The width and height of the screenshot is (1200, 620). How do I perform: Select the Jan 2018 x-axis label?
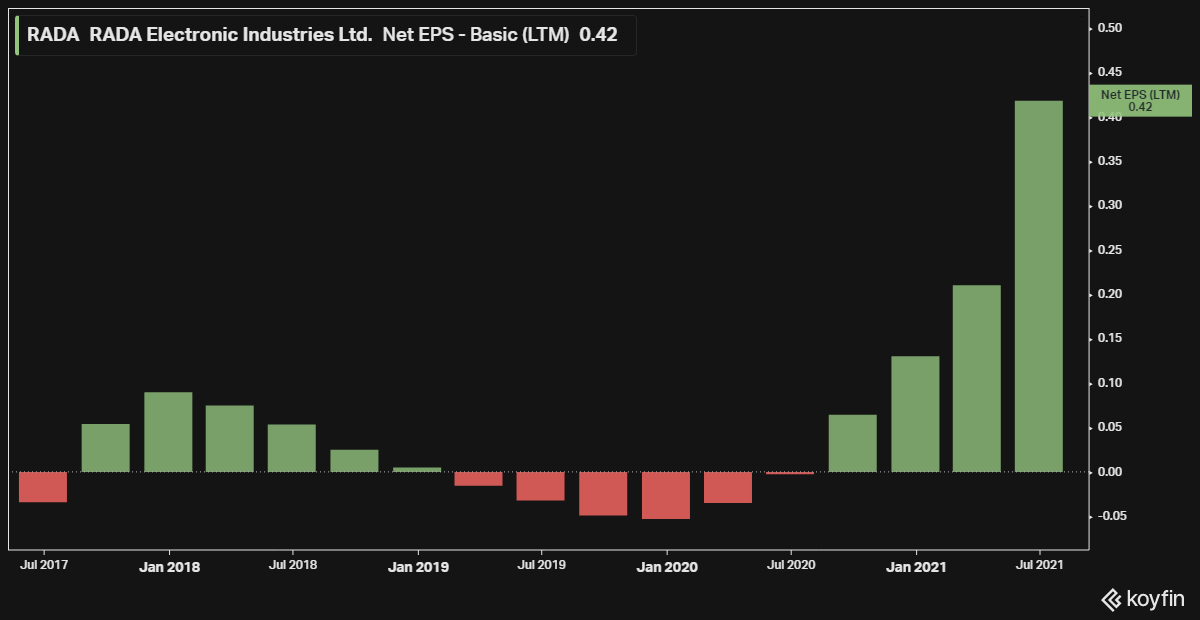(x=168, y=567)
